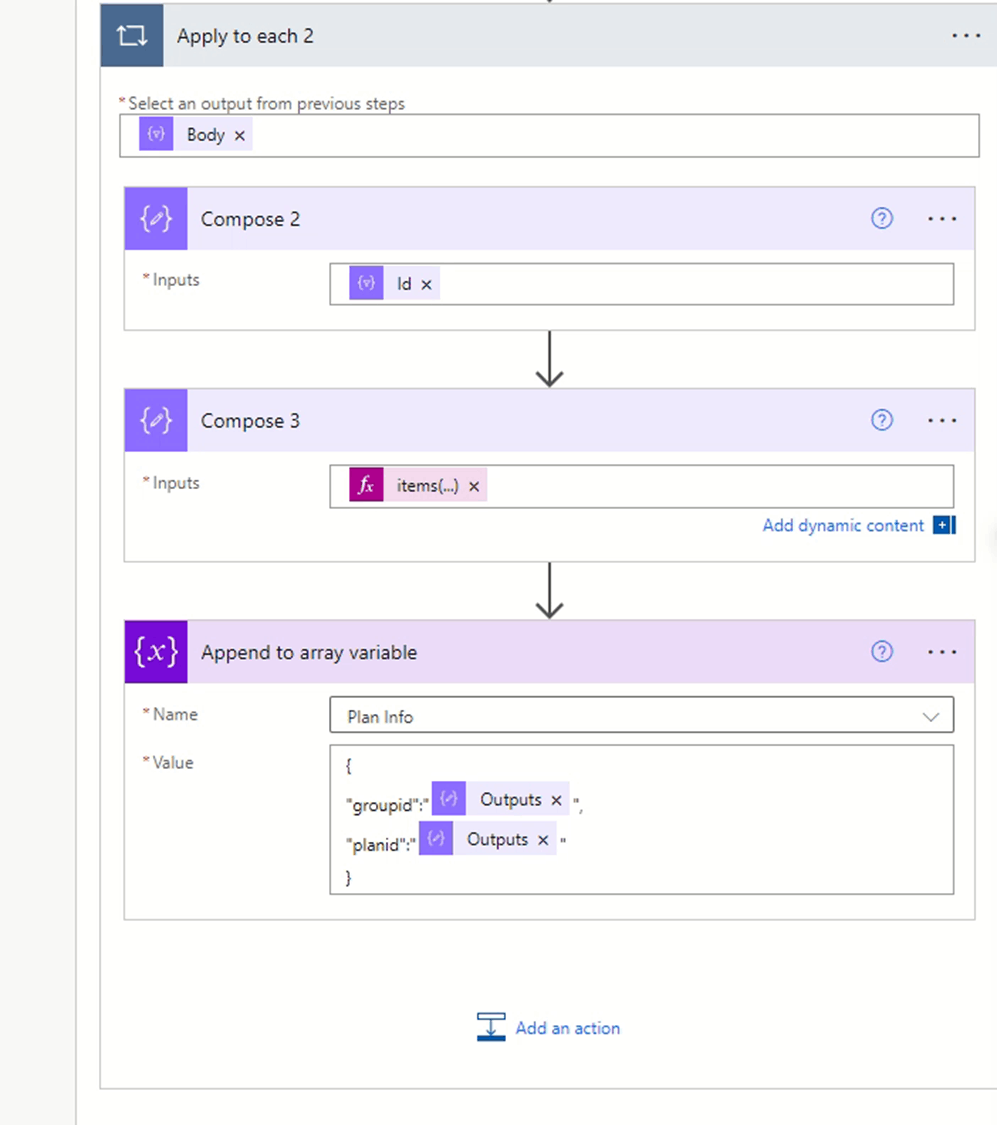Viewport: 997px width, 1125px height.
Task: Focus the Compose 2 Inputs field
Action: pyautogui.click(x=641, y=284)
